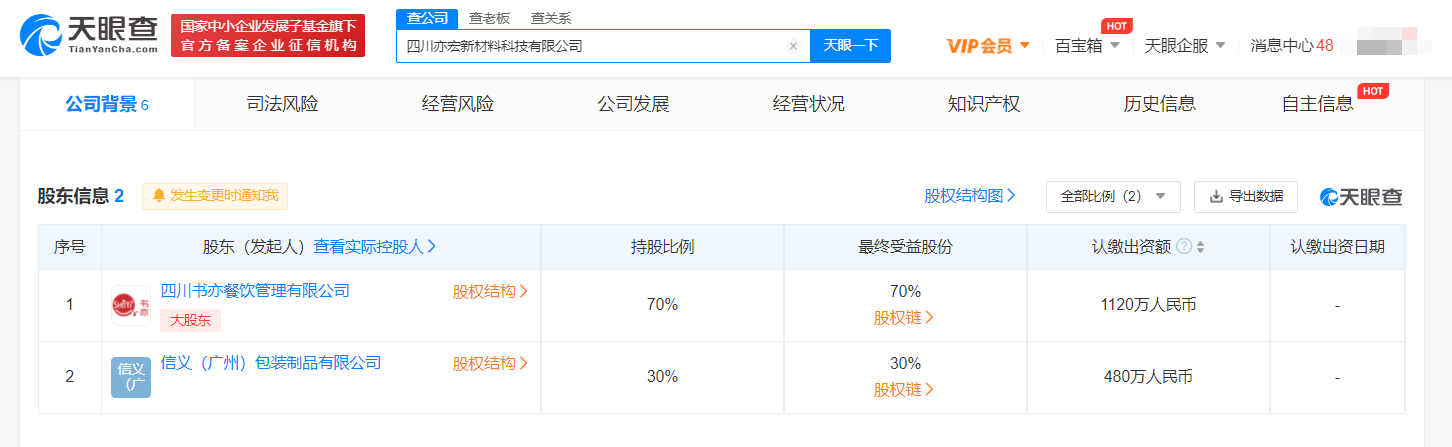The height and width of the screenshot is (447, 1452).
Task: Click 导出数据 export button
Action: (1246, 197)
